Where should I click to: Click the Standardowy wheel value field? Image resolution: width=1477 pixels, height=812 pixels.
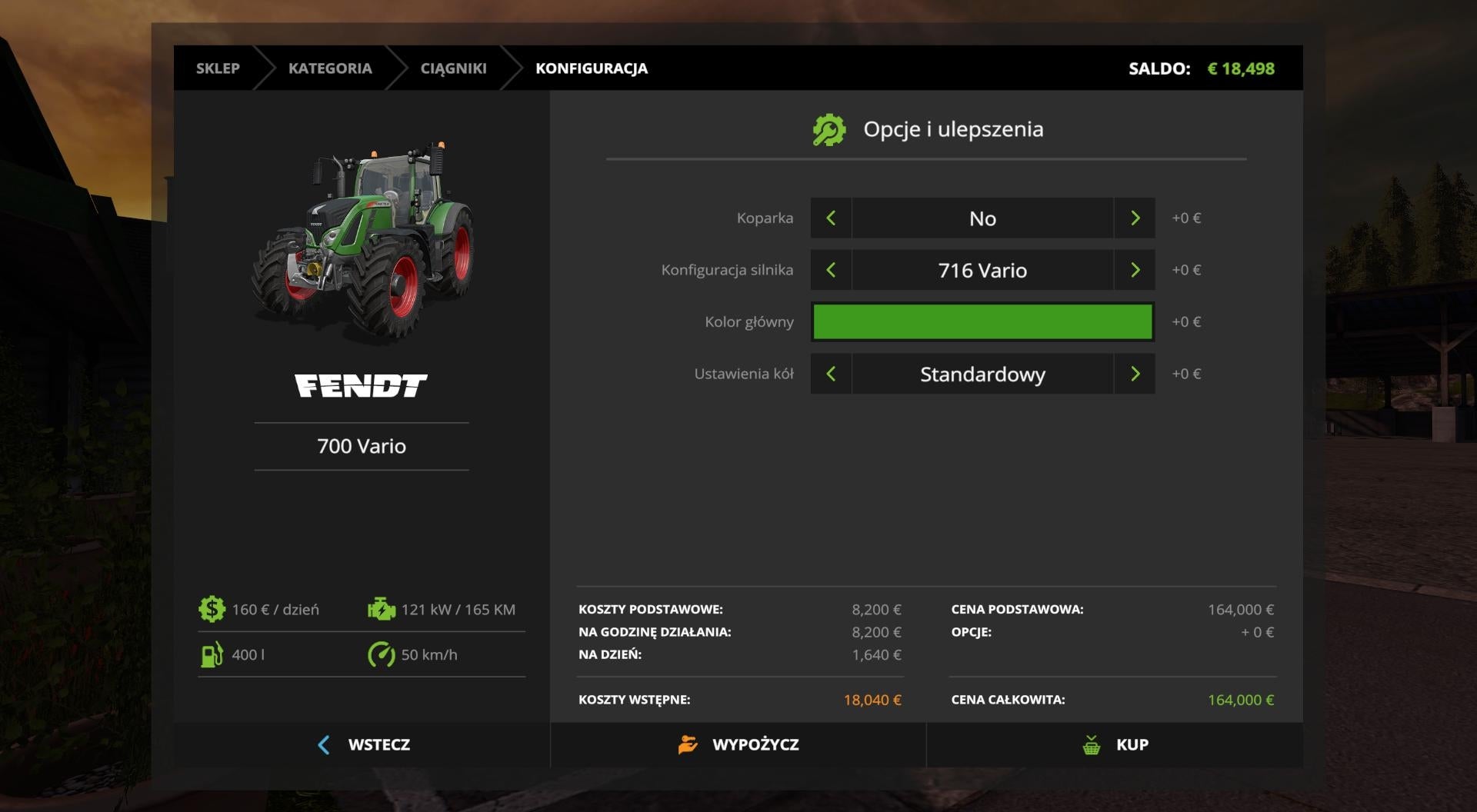point(982,374)
